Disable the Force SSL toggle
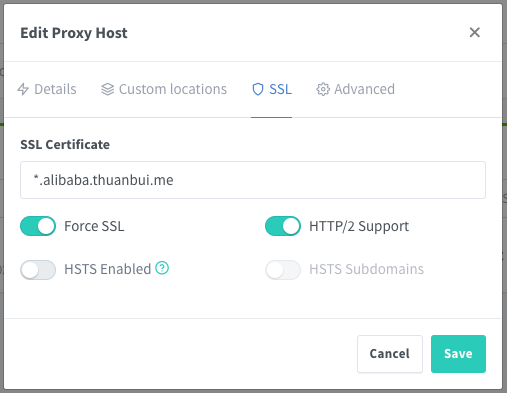The width and height of the screenshot is (507, 393). [x=38, y=226]
